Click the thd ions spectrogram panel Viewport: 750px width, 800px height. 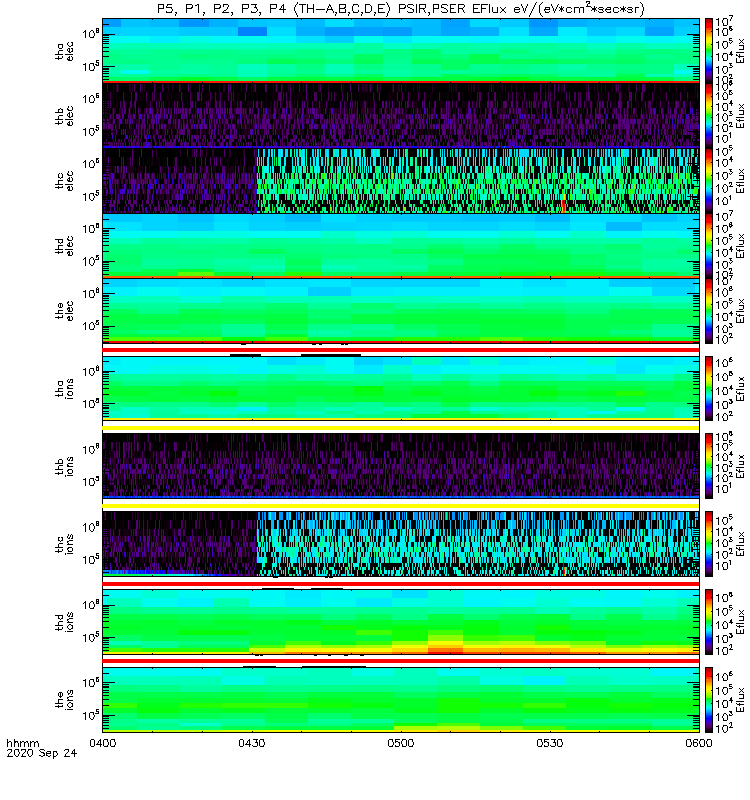401,621
